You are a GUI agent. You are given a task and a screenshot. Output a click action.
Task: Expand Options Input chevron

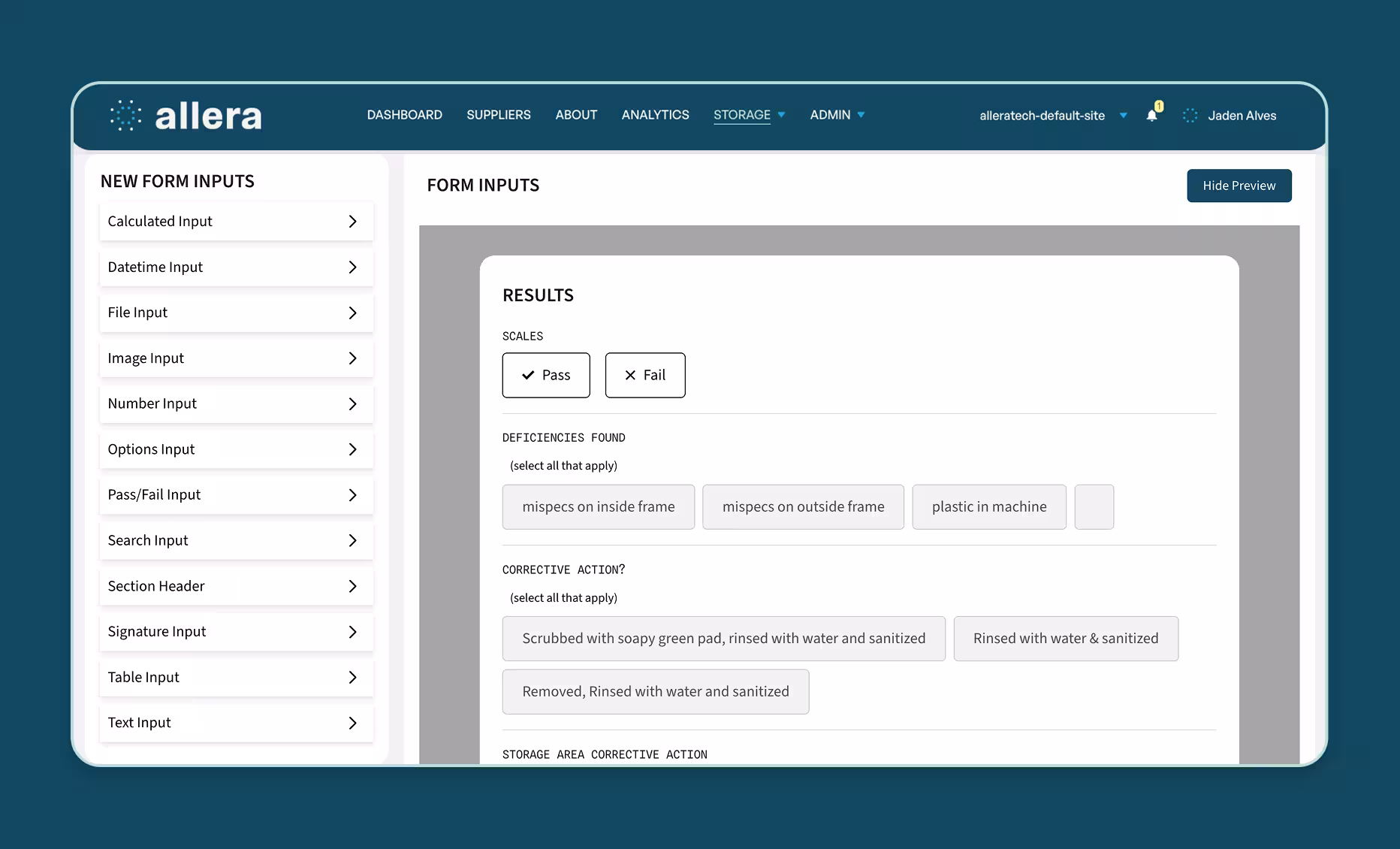(352, 449)
